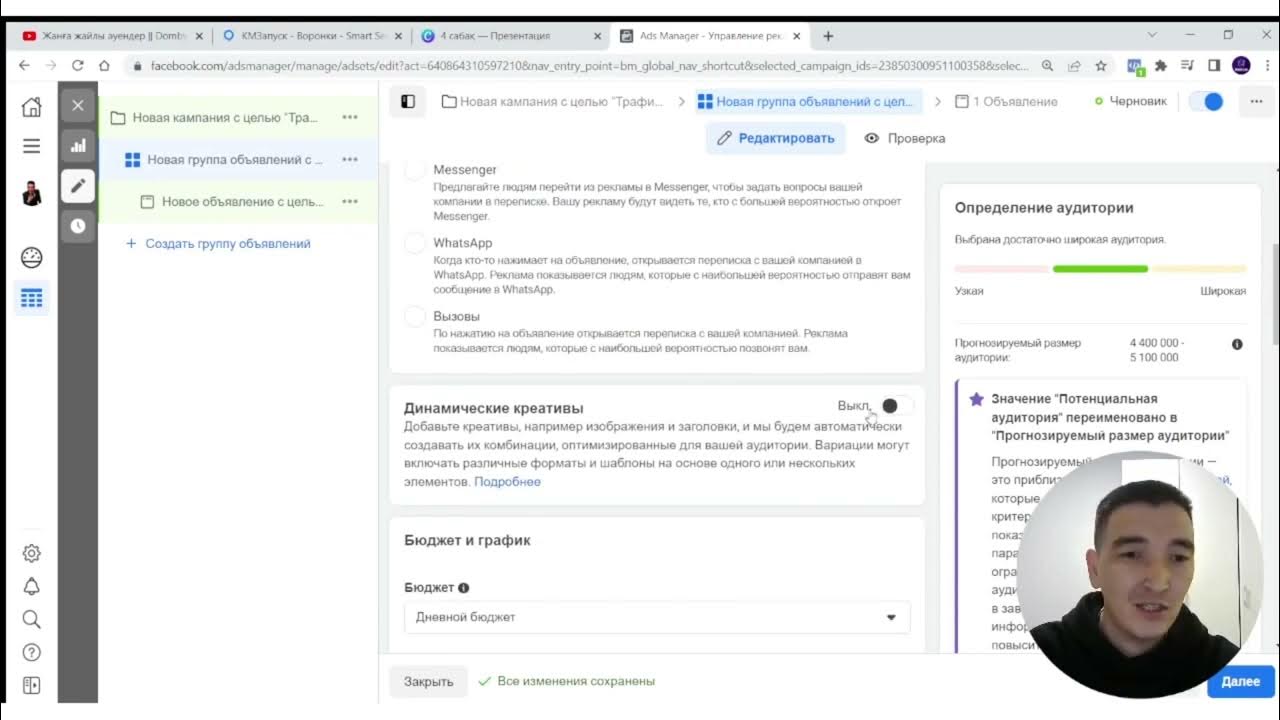Open options dots for Новое объявление row
The height and width of the screenshot is (720, 1280).
pyautogui.click(x=350, y=201)
